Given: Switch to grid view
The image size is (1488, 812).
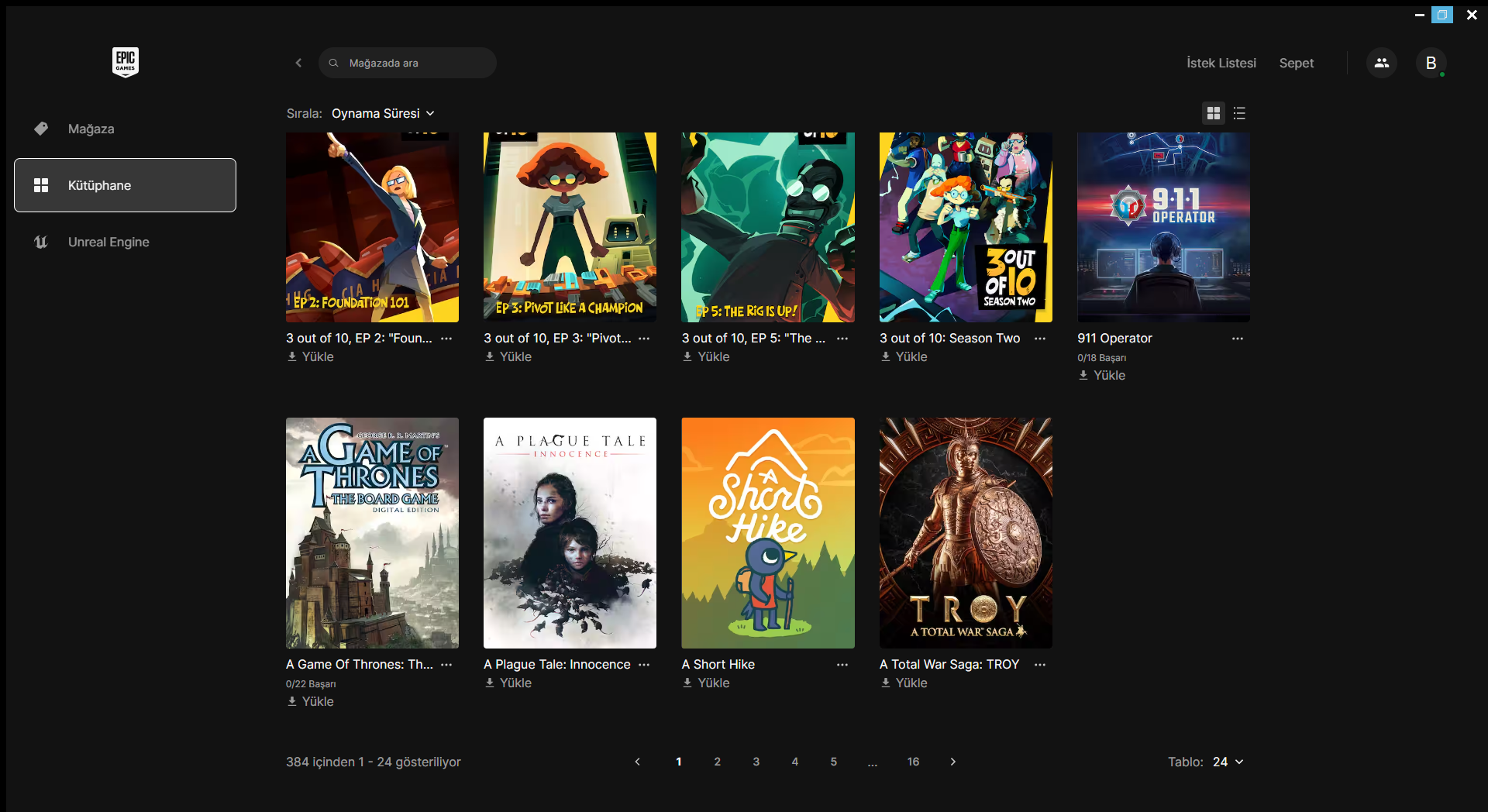Looking at the screenshot, I should tap(1214, 113).
